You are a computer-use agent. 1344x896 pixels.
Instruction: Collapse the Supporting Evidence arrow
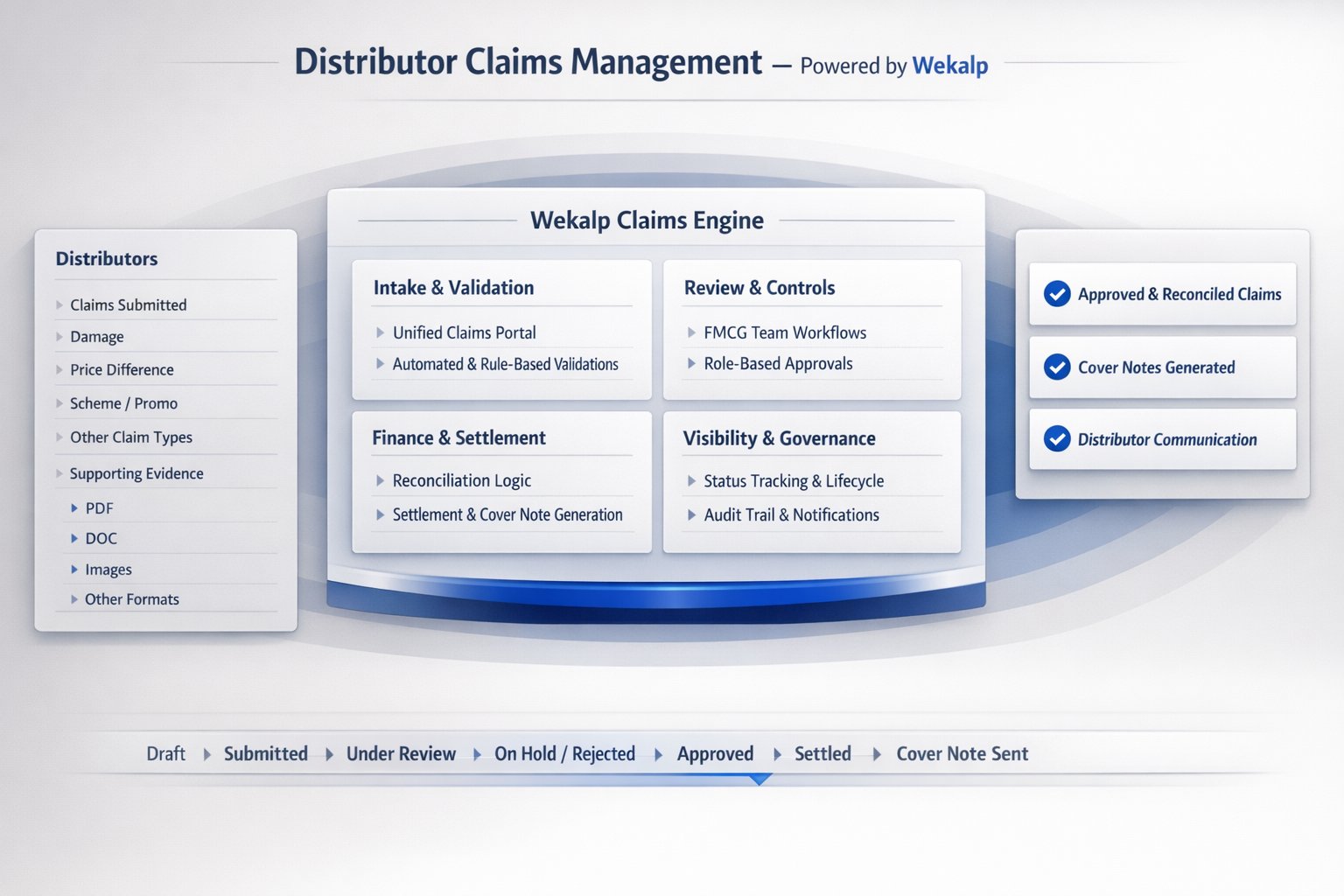pyautogui.click(x=59, y=473)
